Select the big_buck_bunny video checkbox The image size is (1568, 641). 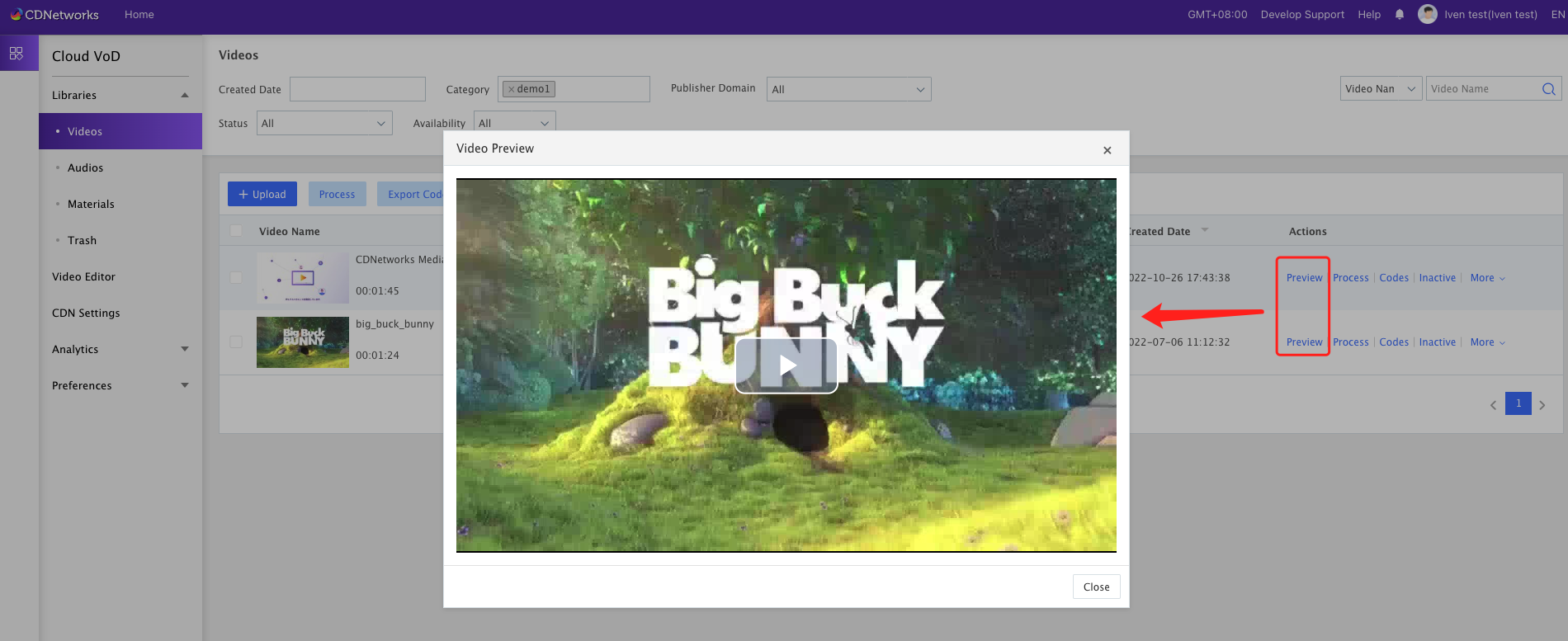(x=236, y=342)
